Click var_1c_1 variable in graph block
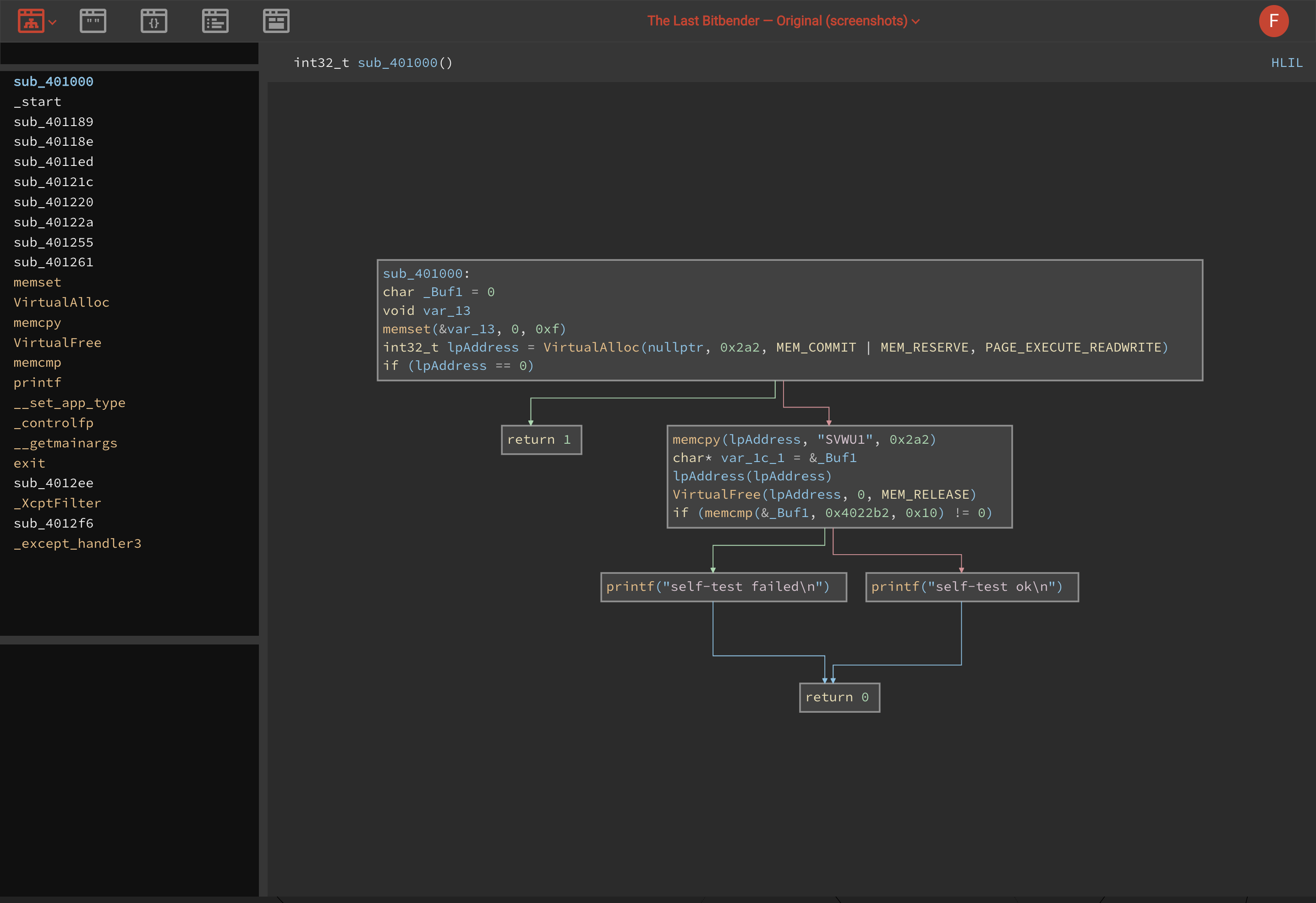Screen dimensions: 1316x903 click(x=752, y=458)
